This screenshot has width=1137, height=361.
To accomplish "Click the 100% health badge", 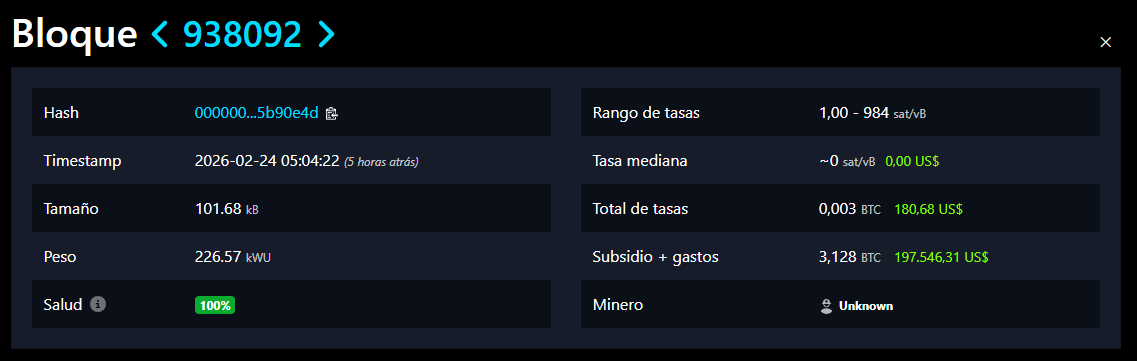I will pos(215,305).
